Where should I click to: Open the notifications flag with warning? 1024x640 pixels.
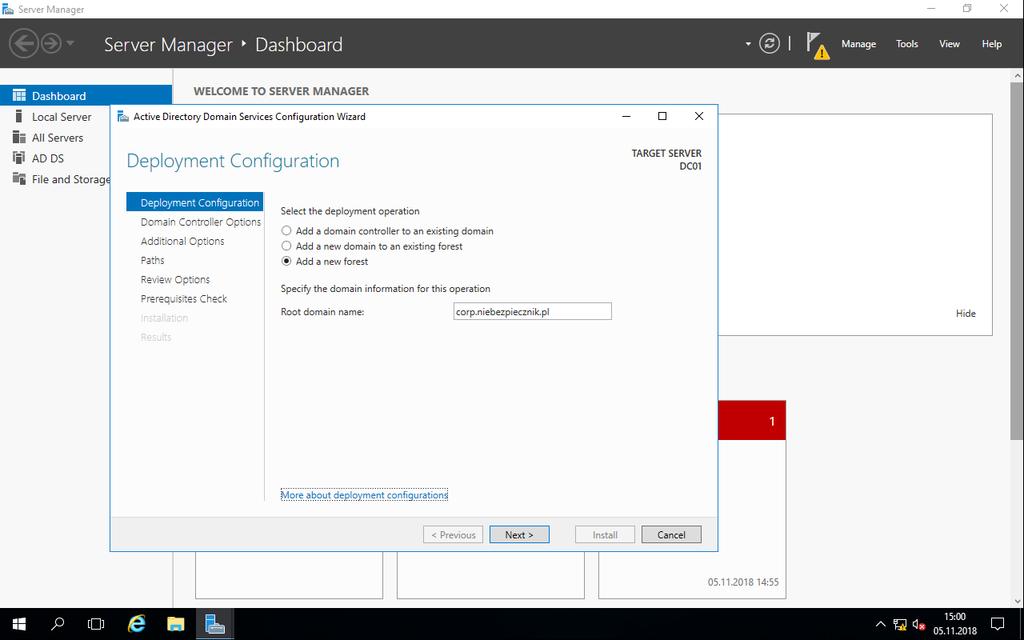coord(817,45)
